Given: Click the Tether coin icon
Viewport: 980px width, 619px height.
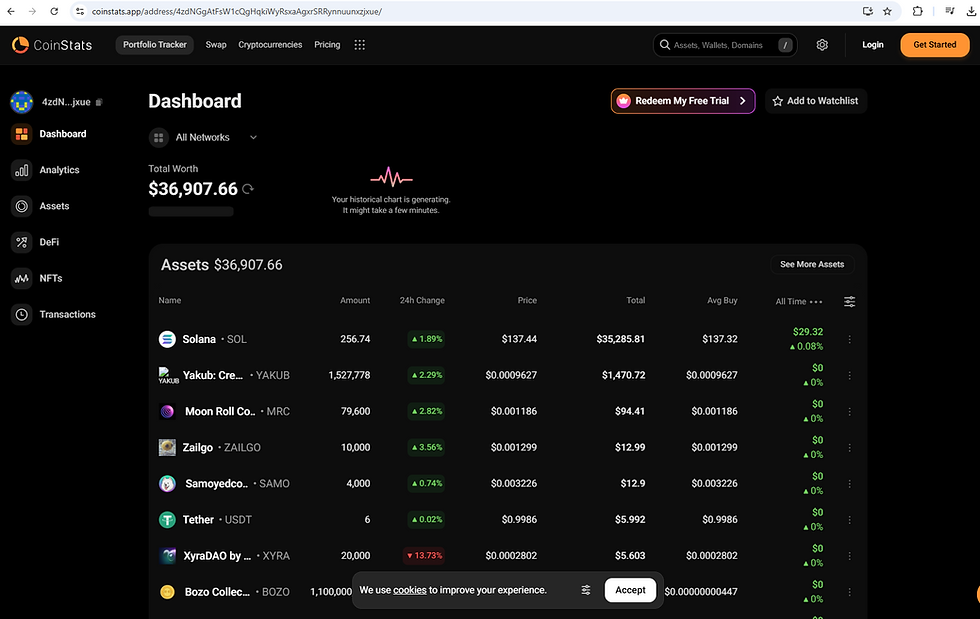Looking at the screenshot, I should (x=167, y=520).
